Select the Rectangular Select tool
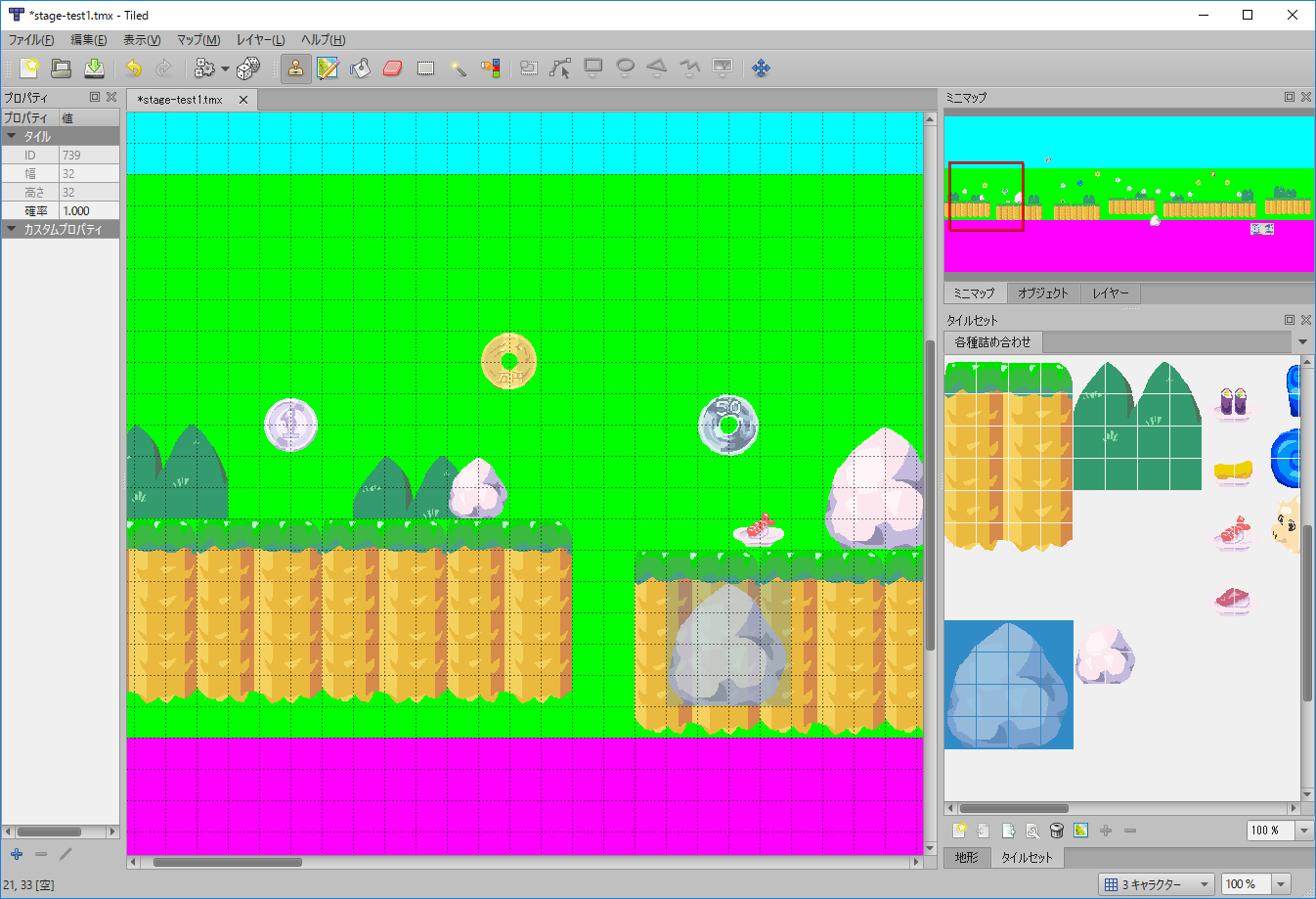 (425, 67)
